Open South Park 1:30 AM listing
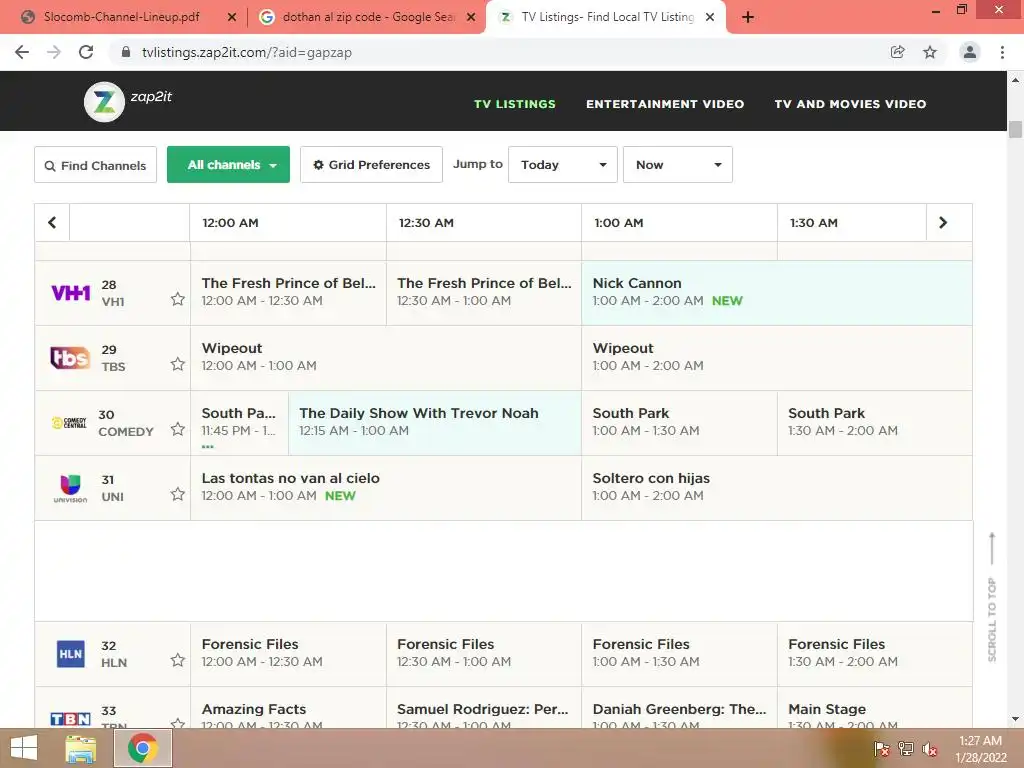 click(x=874, y=423)
